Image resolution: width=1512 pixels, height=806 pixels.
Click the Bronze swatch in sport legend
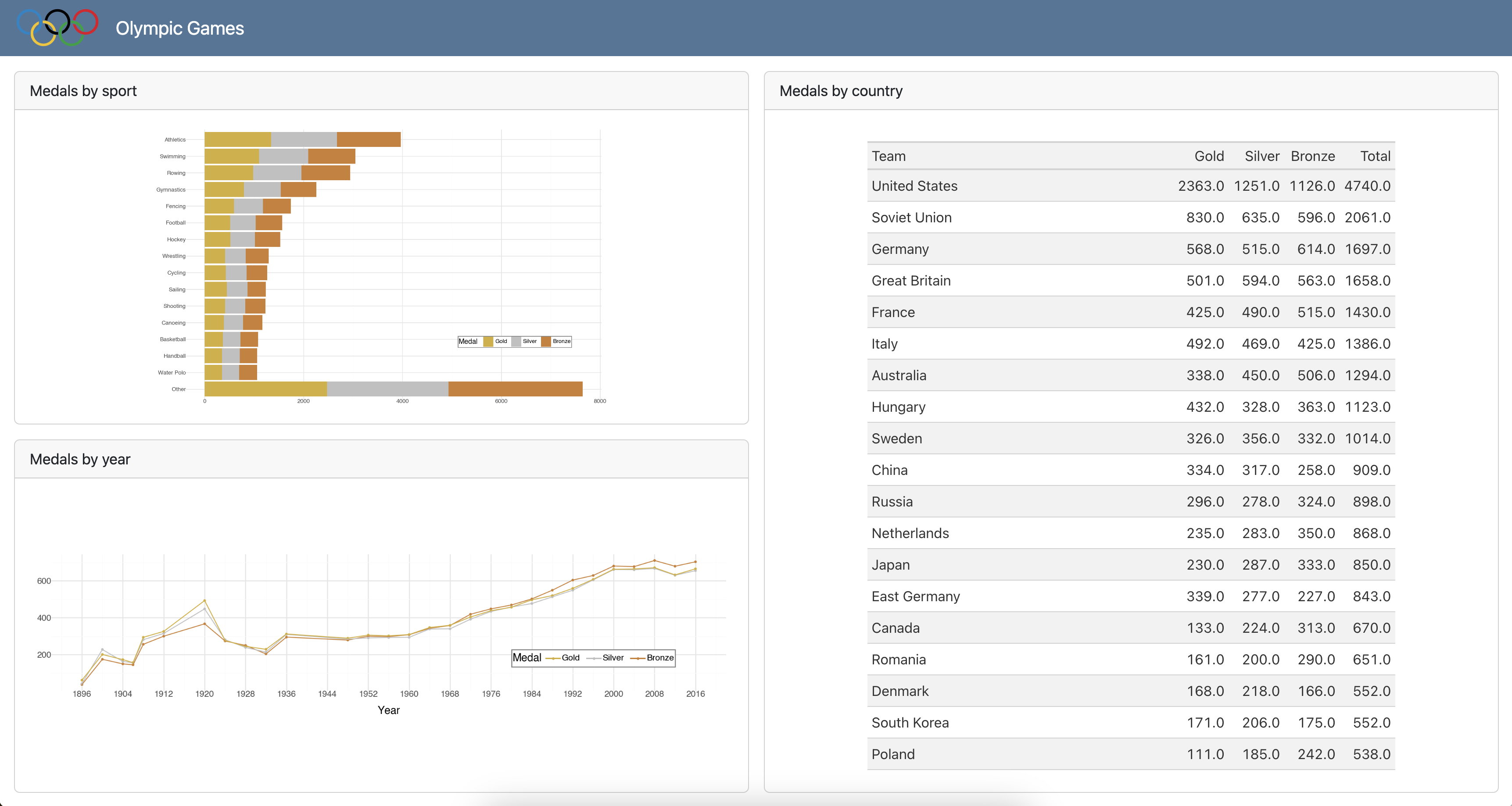pos(546,342)
